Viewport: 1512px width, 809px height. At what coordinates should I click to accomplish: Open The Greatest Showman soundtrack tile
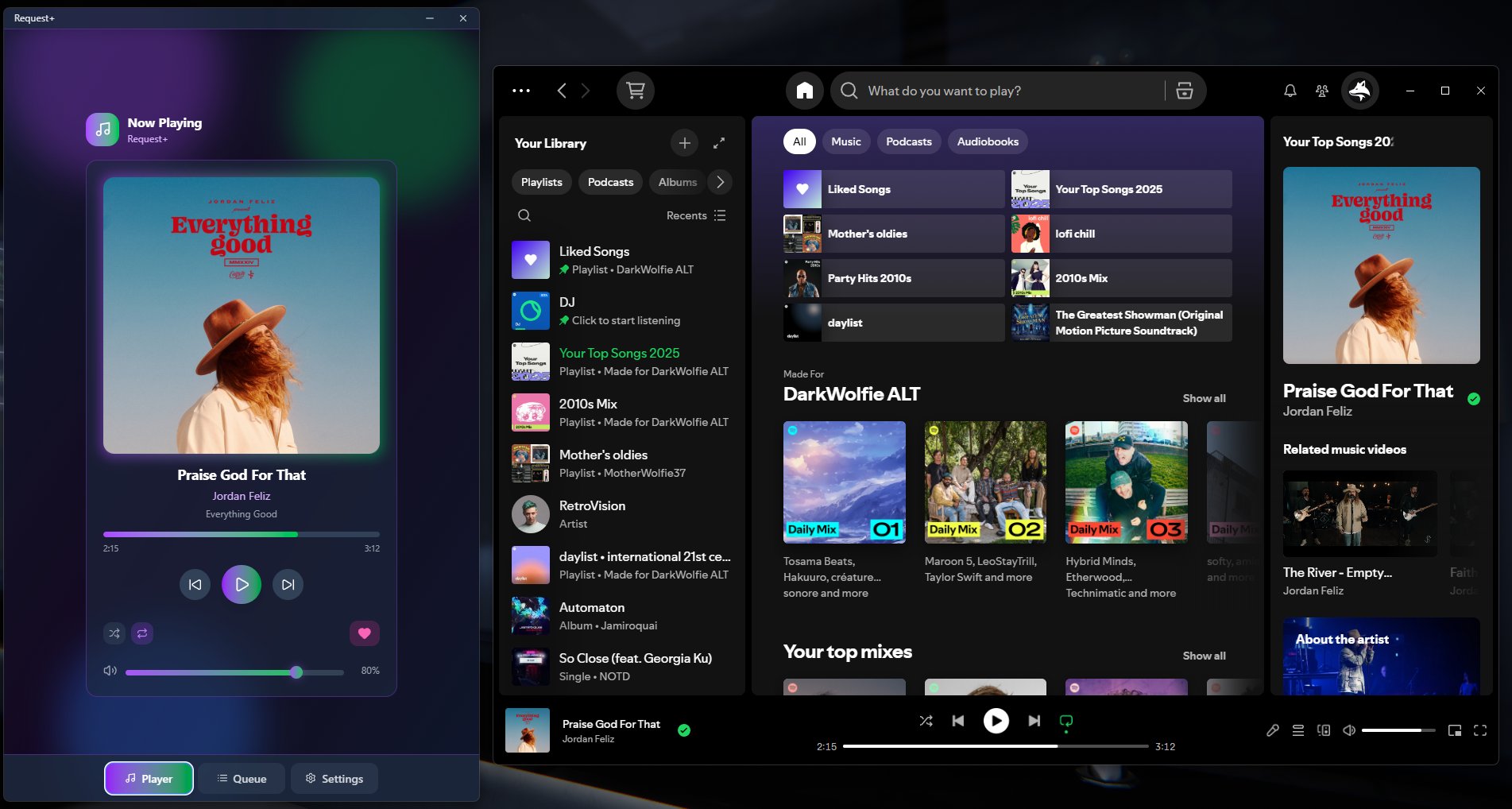point(1121,323)
